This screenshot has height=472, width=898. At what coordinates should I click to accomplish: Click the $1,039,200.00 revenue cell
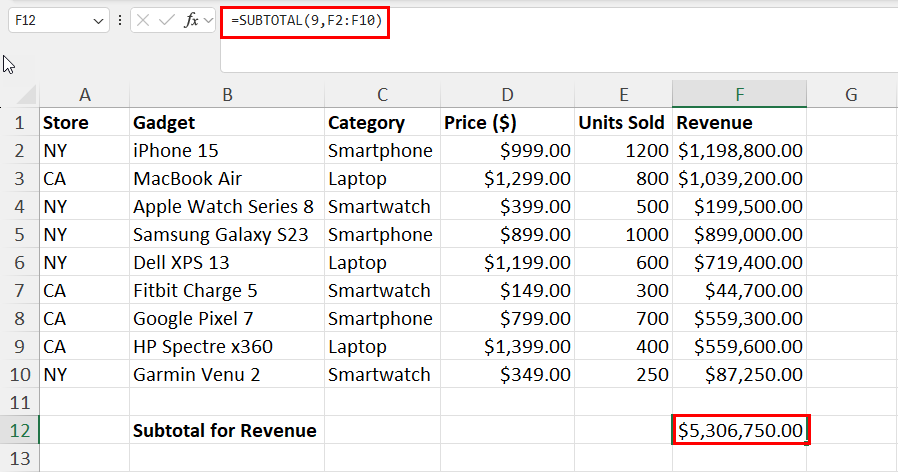pyautogui.click(x=739, y=179)
